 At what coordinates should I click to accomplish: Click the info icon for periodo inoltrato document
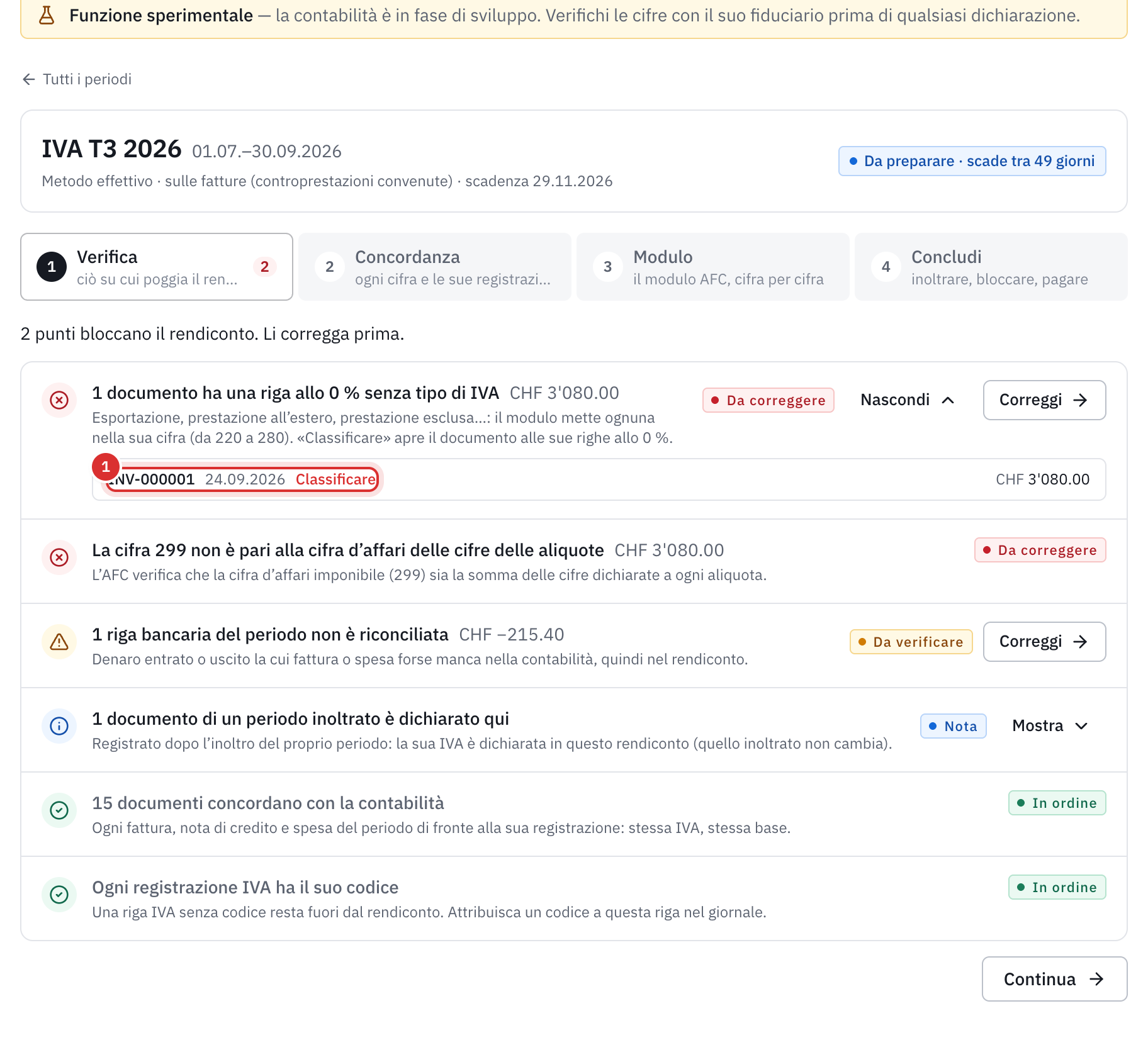59,726
